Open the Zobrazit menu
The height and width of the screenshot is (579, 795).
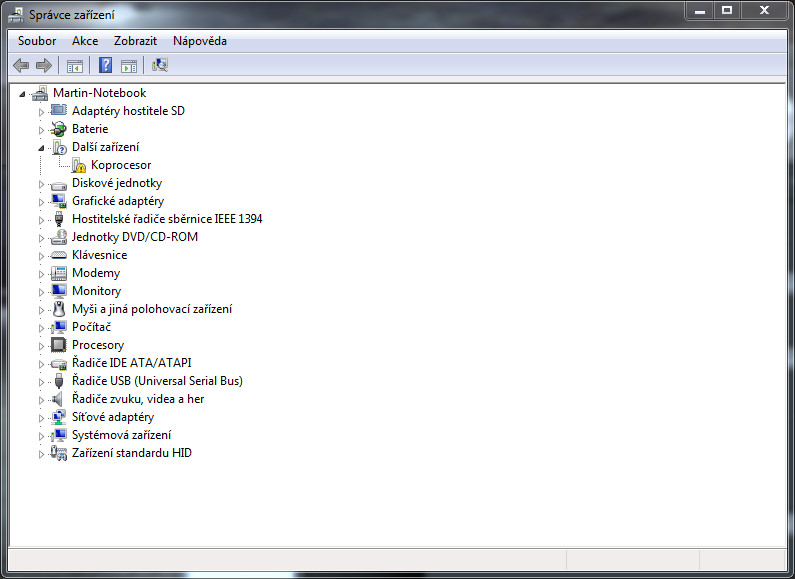coord(135,41)
